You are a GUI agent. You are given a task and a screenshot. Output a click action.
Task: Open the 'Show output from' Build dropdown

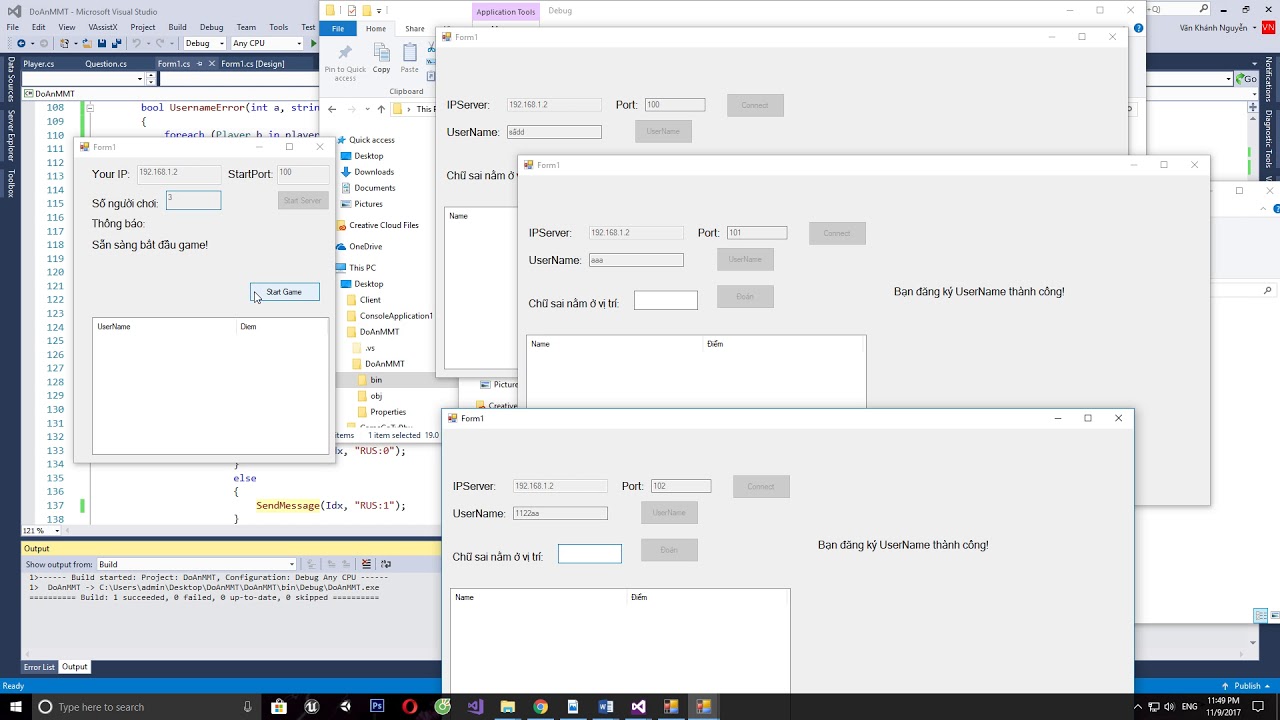pos(195,564)
